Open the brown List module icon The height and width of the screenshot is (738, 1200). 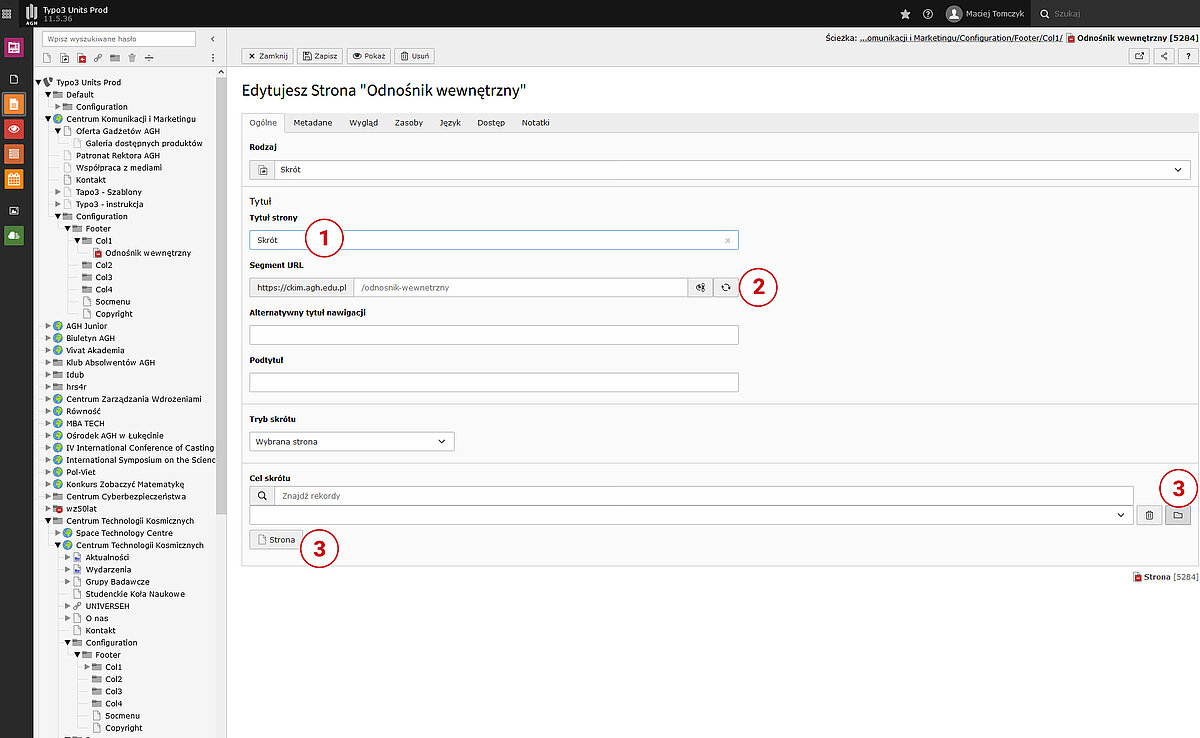[14, 154]
